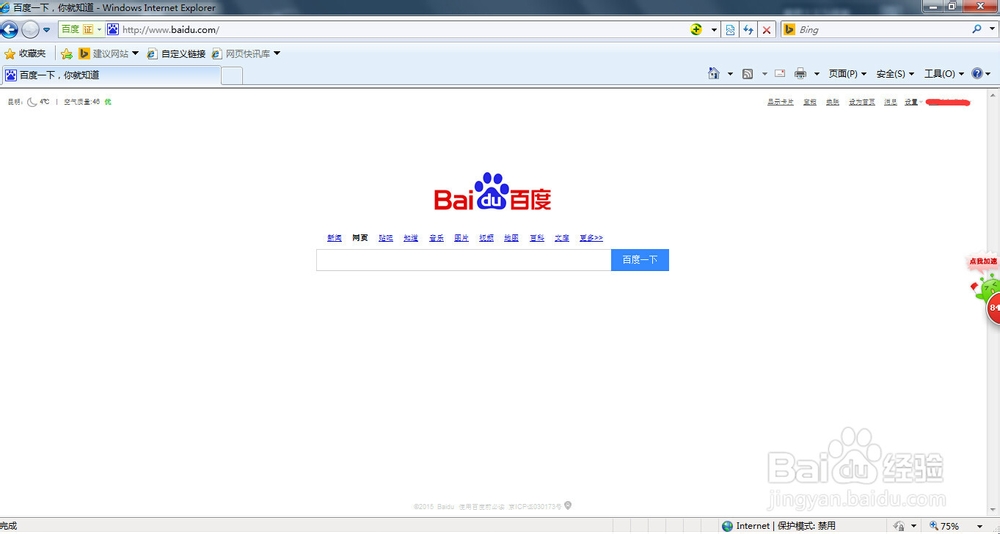Viewport: 1000px width, 534px height.
Task: Open the 网页快讯库 web slice gallery
Action: pos(246,54)
